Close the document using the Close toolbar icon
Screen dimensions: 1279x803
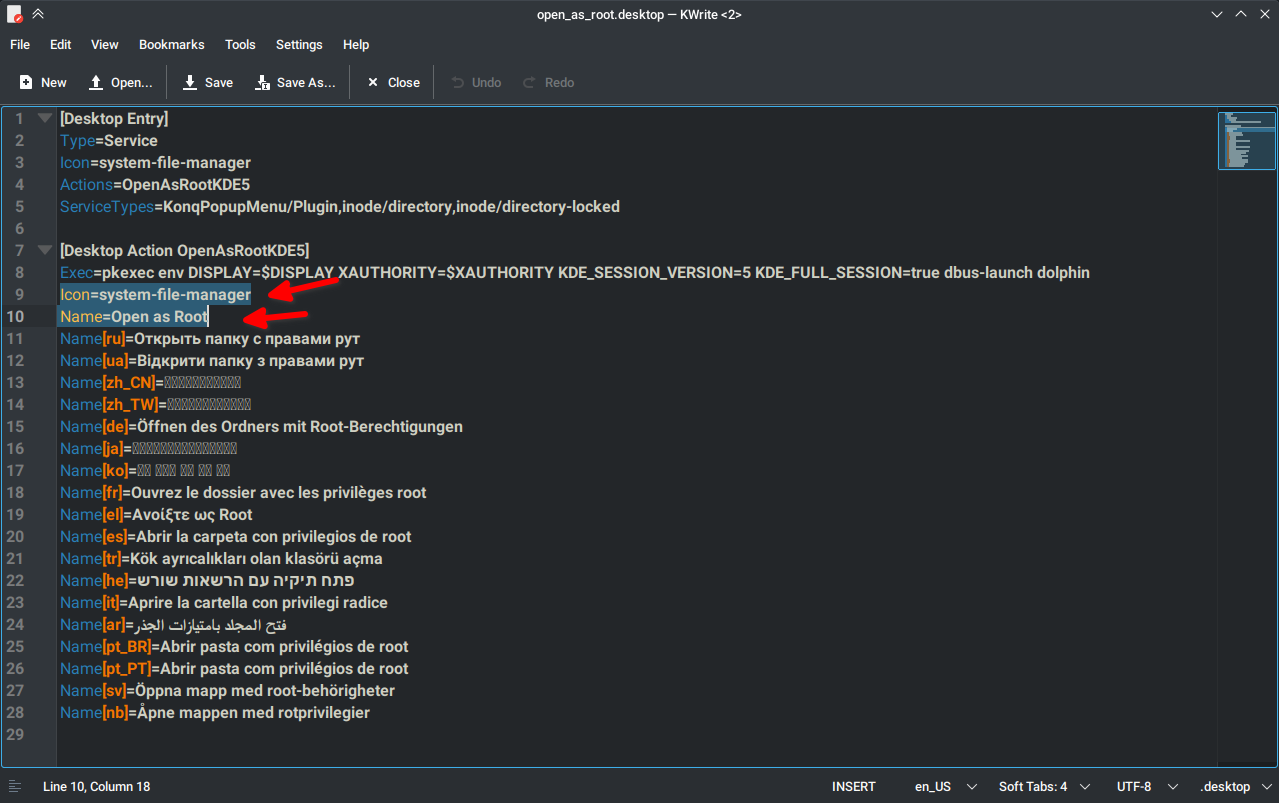pos(373,83)
